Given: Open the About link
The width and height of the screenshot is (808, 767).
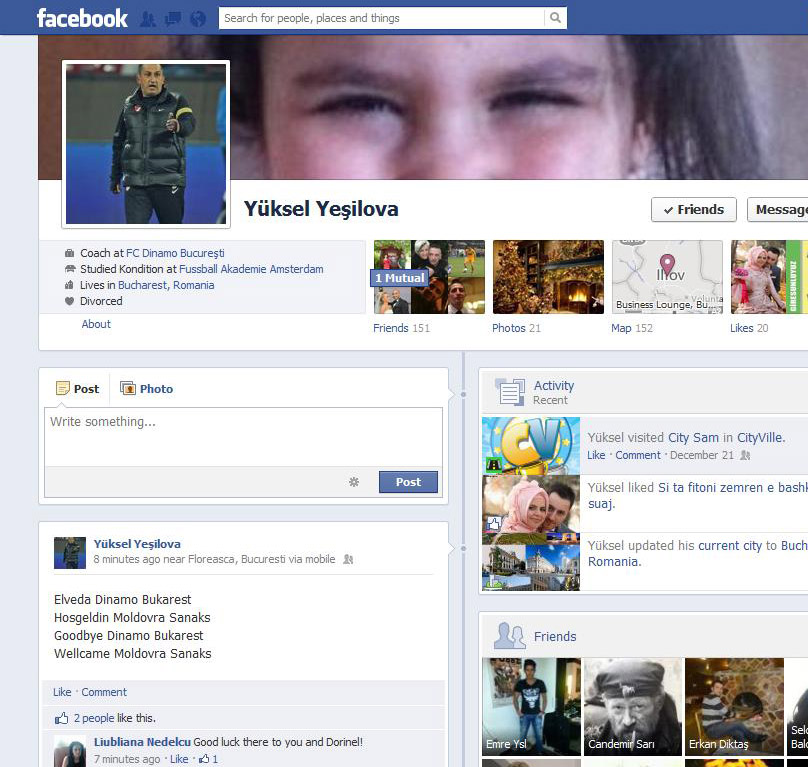Looking at the screenshot, I should tap(96, 324).
